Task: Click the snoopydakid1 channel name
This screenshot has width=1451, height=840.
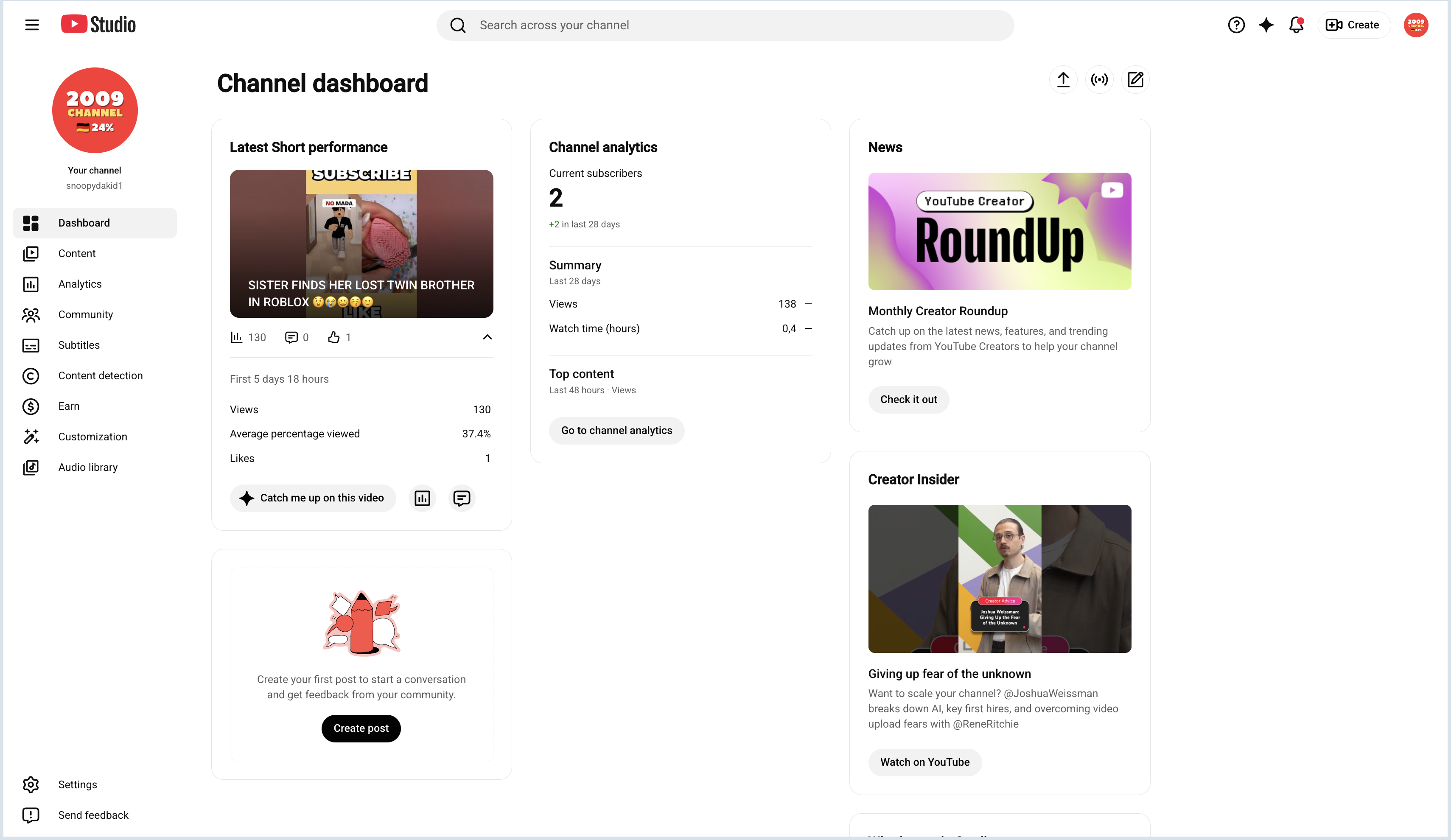Action: (95, 185)
